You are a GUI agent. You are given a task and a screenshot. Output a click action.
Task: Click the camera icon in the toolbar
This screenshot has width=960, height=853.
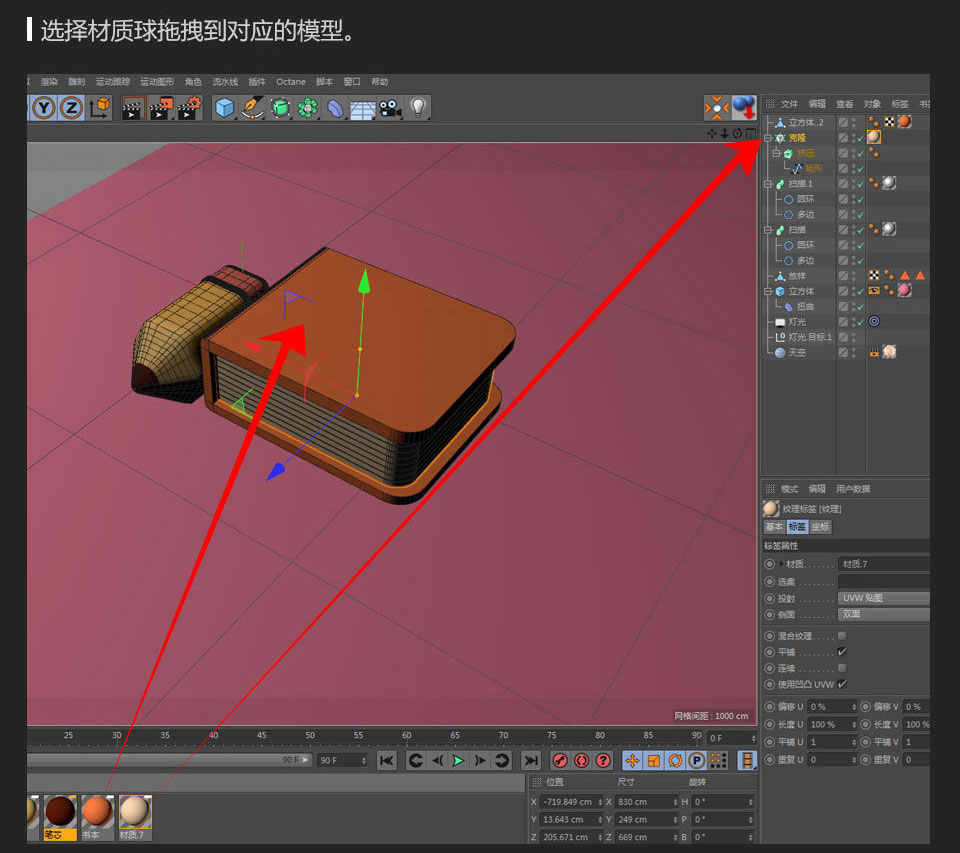[388, 107]
